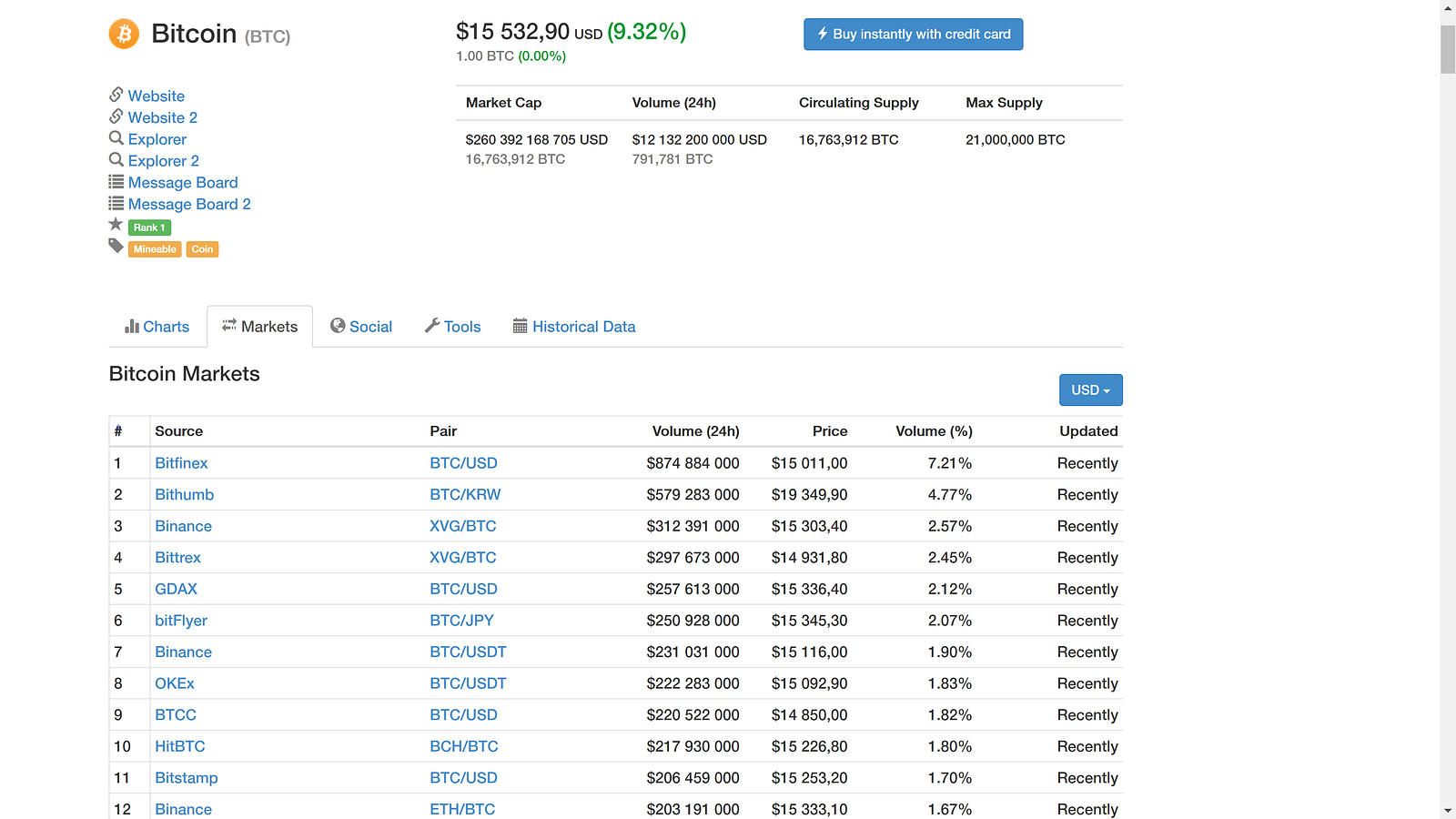
Task: Go to the Tools tab
Action: click(453, 327)
